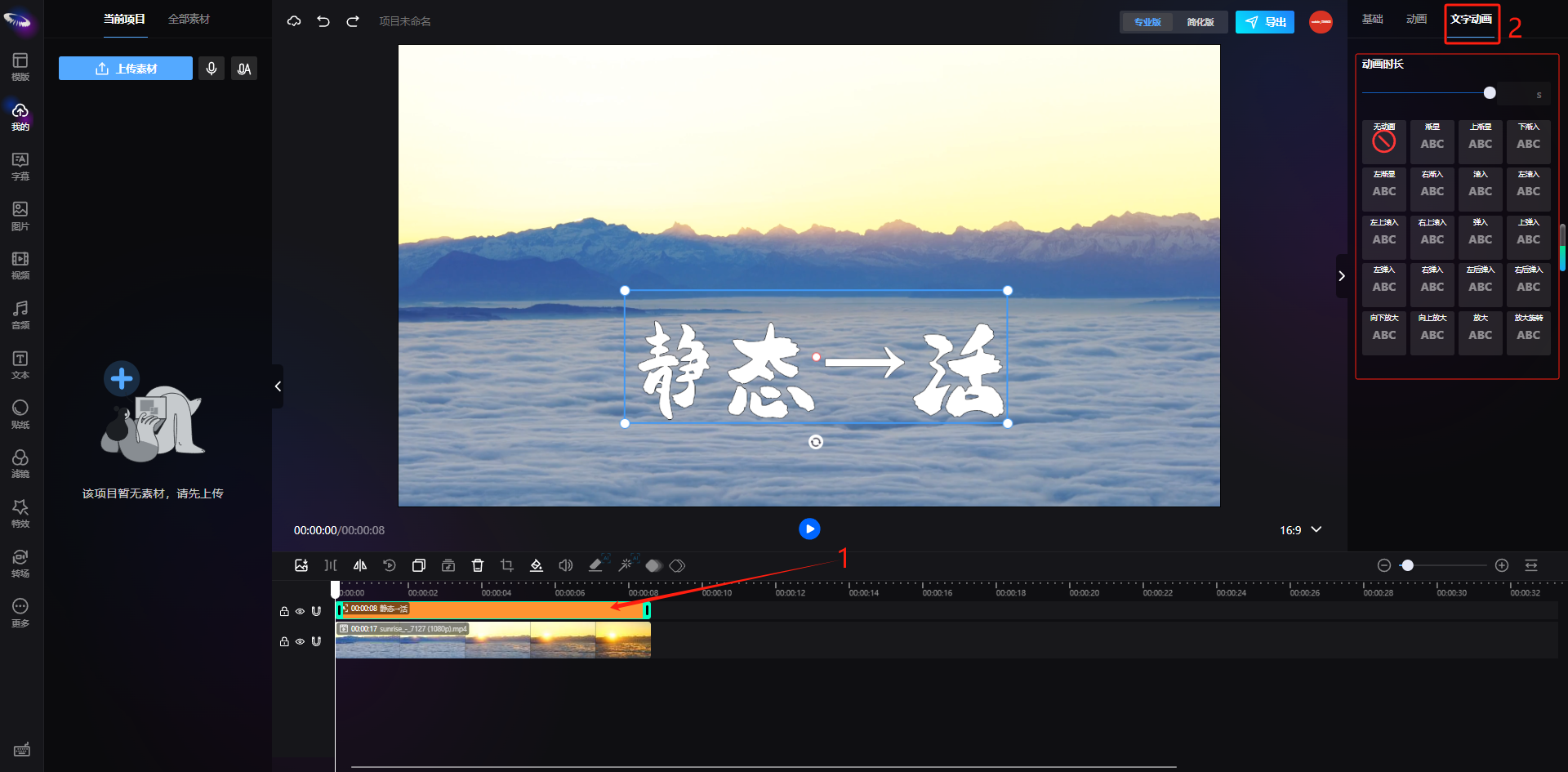Open the 更多 more sidebar panel

tap(20, 613)
